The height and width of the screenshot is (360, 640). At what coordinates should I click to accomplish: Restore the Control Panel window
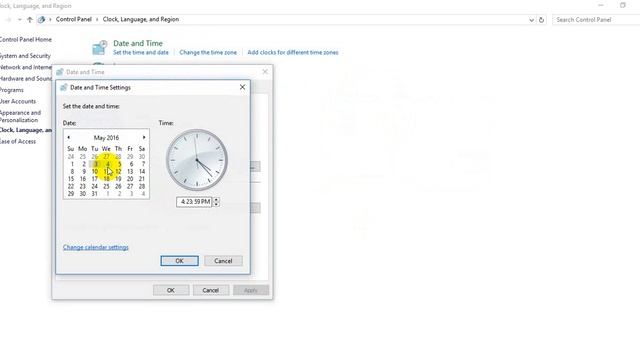tap(622, 5)
